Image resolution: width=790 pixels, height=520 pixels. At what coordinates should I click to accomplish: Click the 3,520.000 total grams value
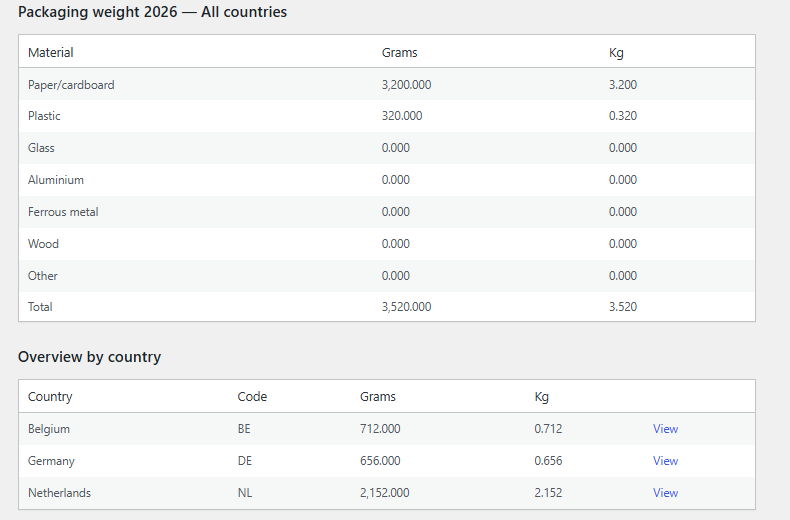pyautogui.click(x=406, y=307)
